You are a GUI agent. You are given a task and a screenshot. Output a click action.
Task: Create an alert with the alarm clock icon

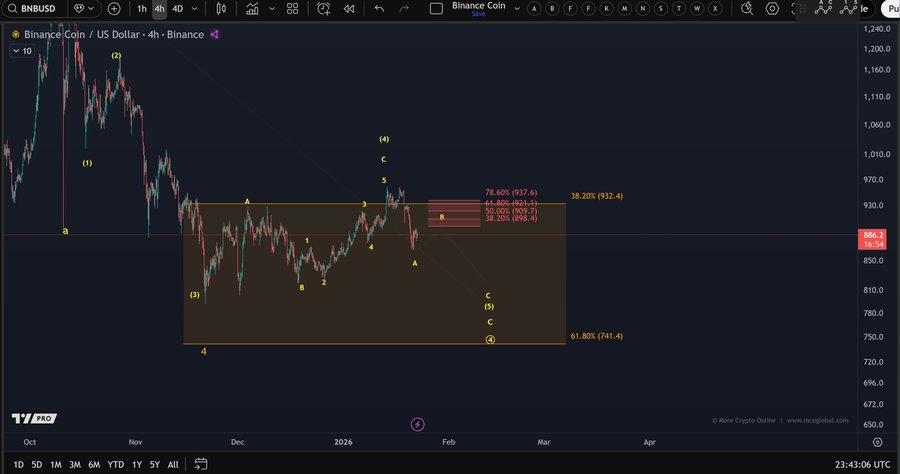tap(323, 8)
